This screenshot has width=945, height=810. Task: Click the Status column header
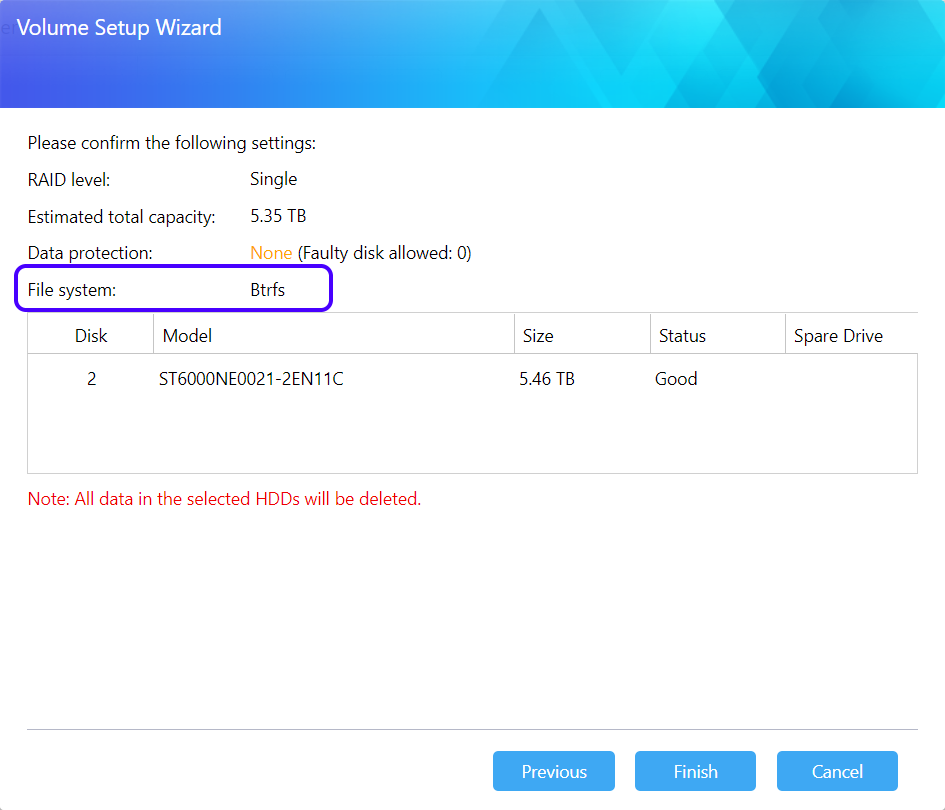coord(682,336)
